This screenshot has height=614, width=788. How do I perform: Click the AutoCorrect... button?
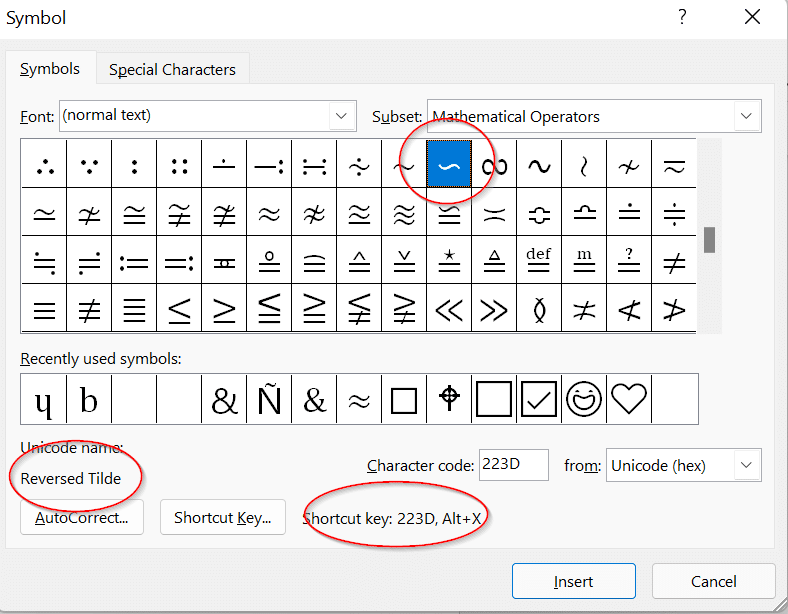pyautogui.click(x=82, y=518)
